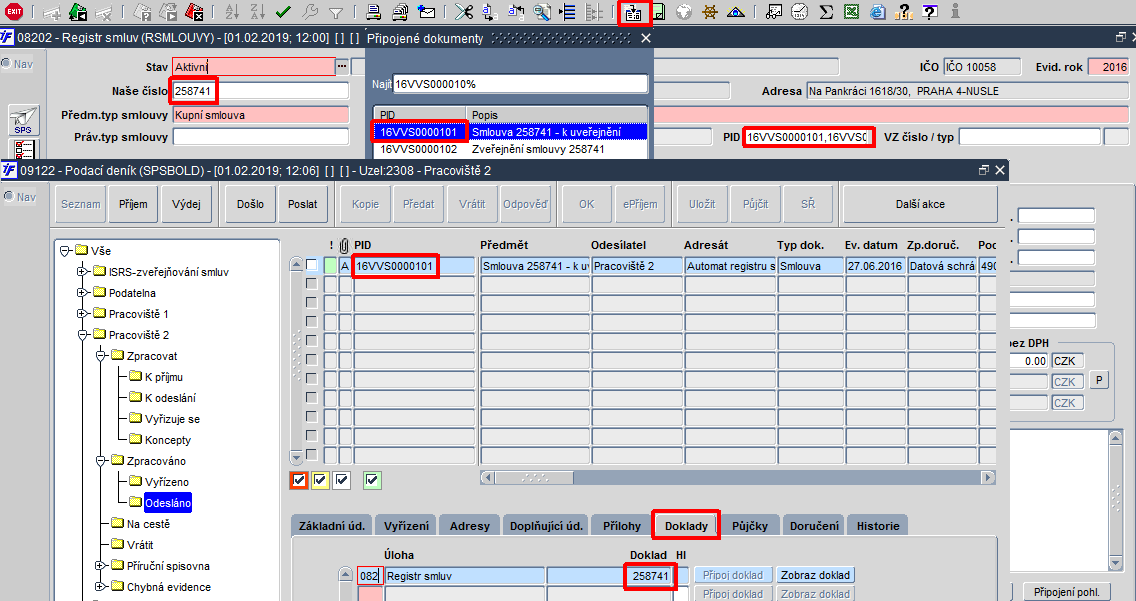Click the Najít search field
The width and height of the screenshot is (1136, 601).
[x=520, y=84]
